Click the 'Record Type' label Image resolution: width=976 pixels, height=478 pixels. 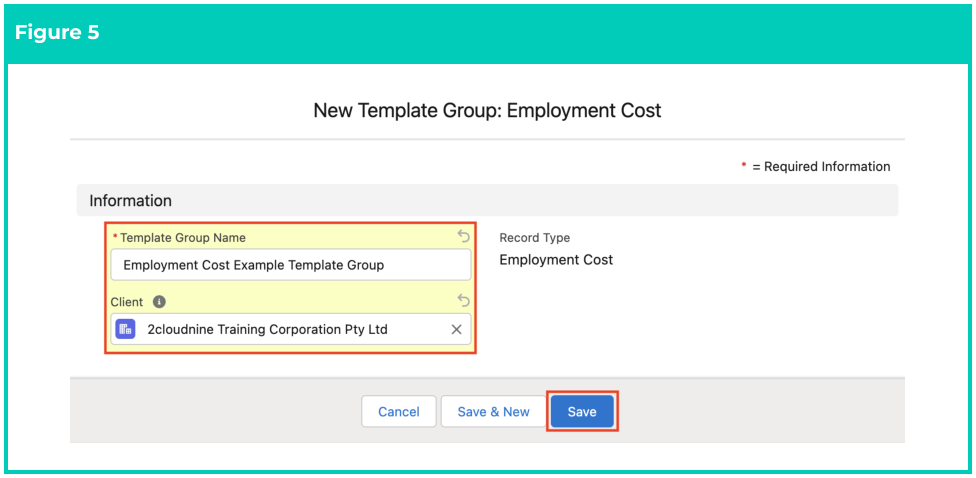point(535,238)
